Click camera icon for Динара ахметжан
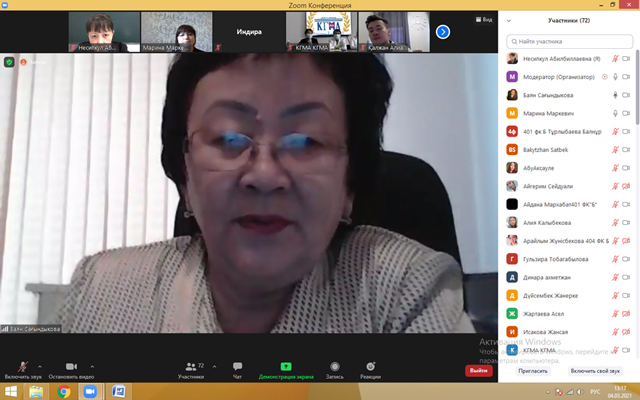Image resolution: width=640 pixels, height=400 pixels. 626,277
